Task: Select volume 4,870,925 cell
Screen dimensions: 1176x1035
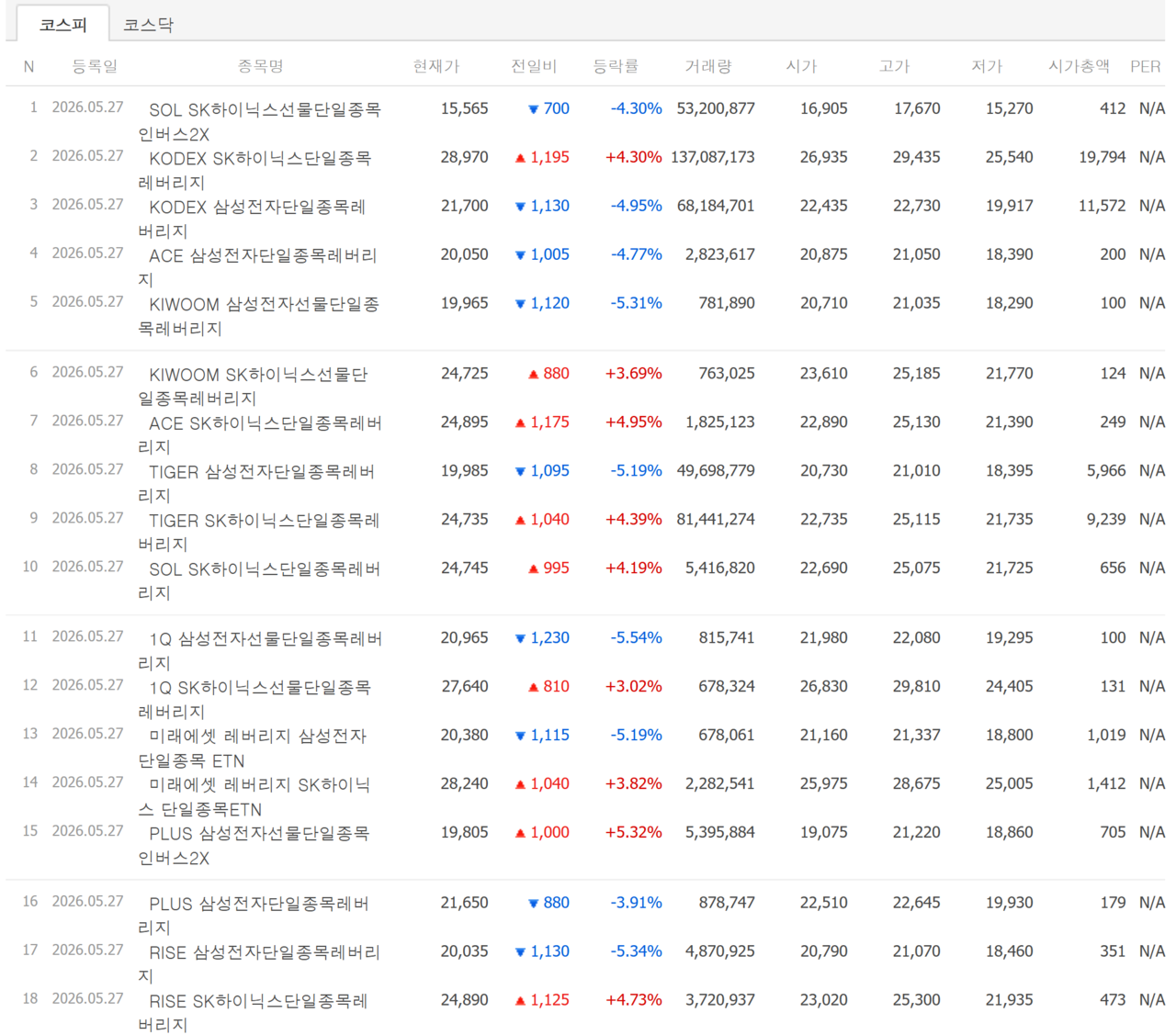Action: 720,952
